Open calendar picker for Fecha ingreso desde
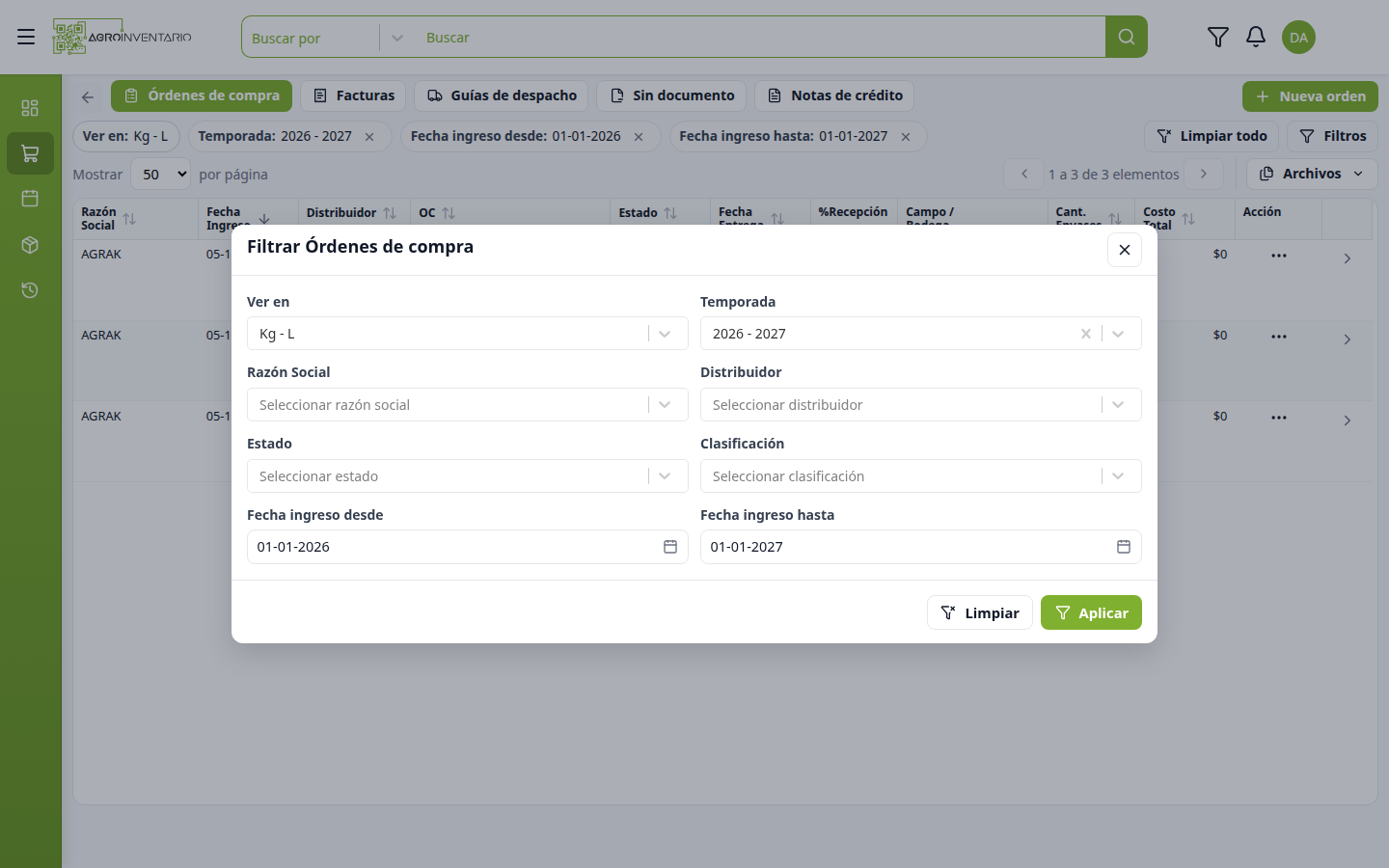 670,547
